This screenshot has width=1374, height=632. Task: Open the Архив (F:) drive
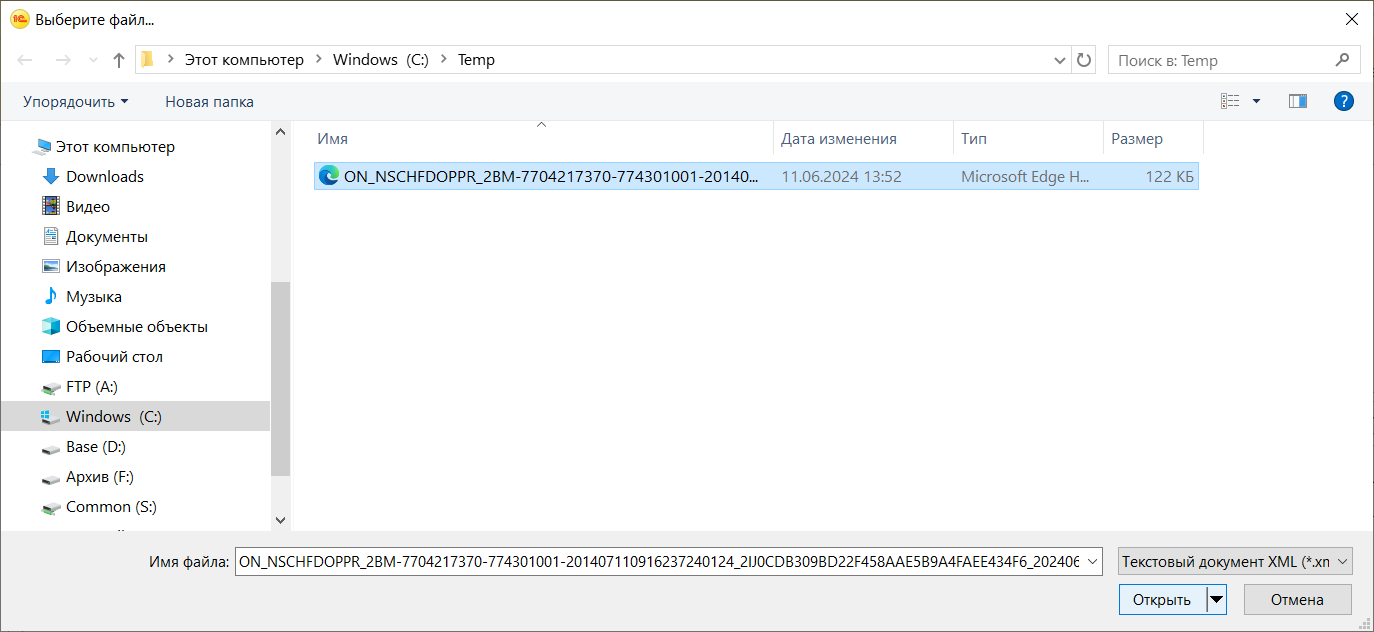(x=99, y=477)
